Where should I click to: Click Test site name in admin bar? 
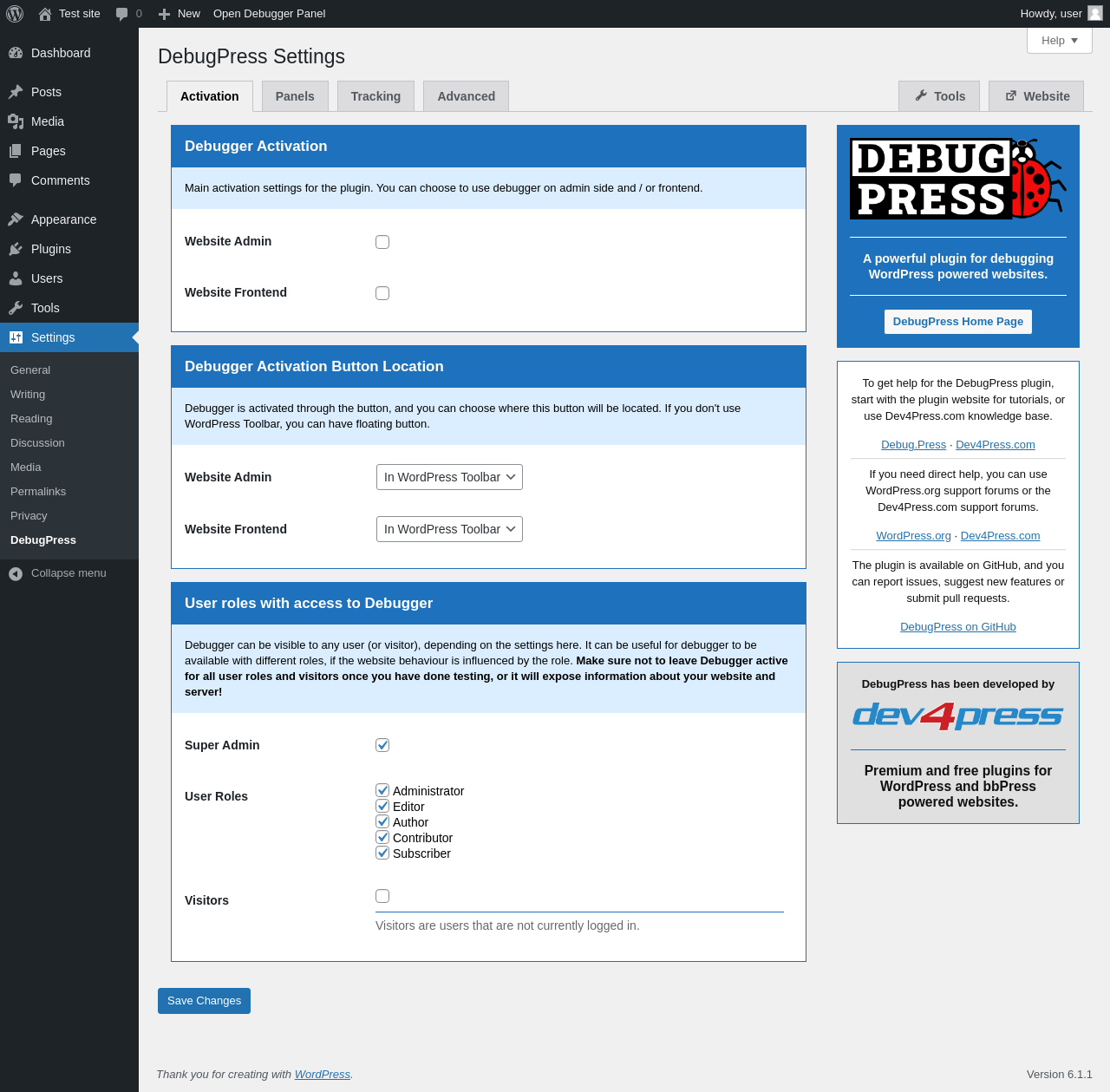pyautogui.click(x=80, y=14)
